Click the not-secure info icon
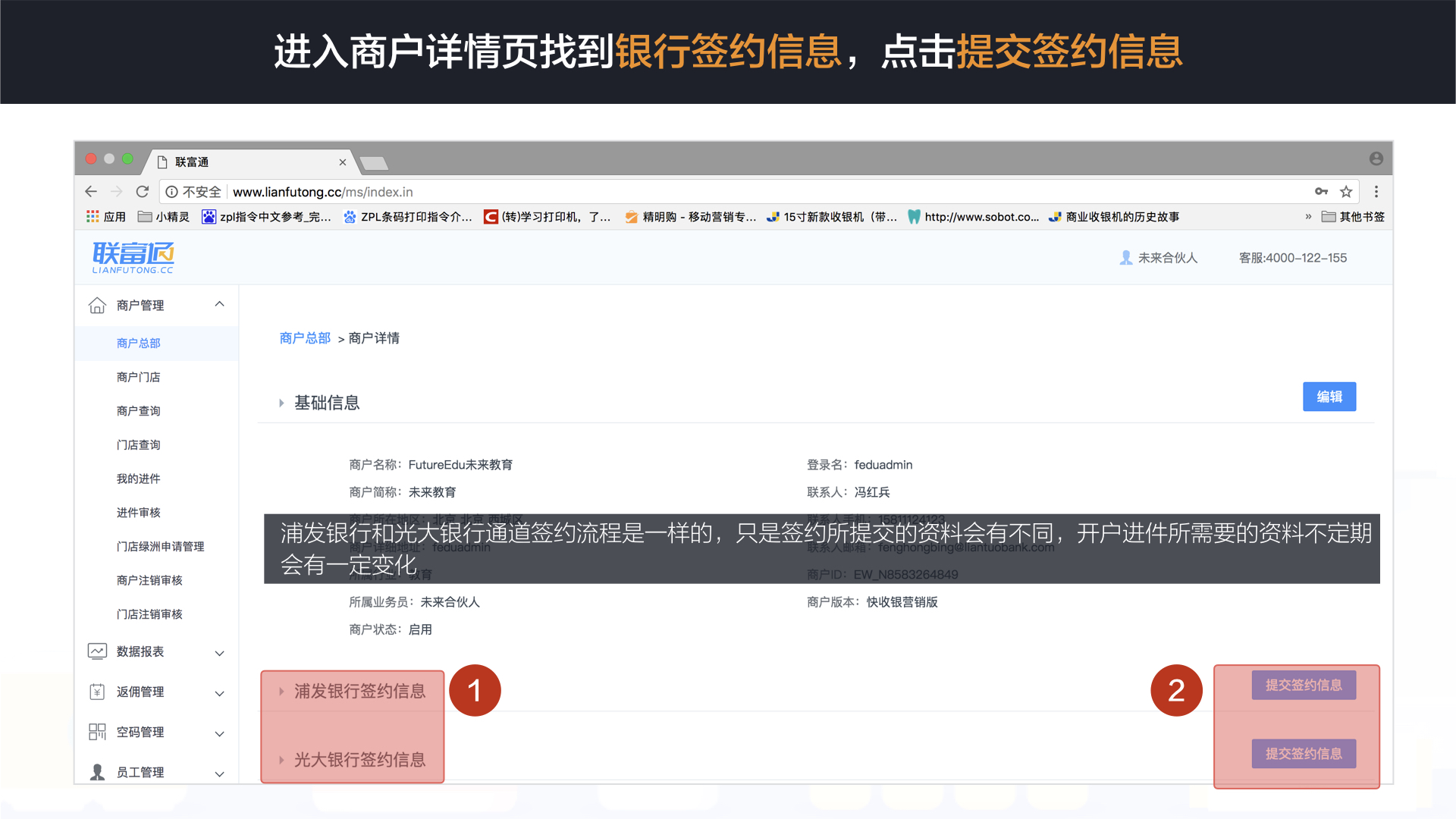 click(172, 192)
